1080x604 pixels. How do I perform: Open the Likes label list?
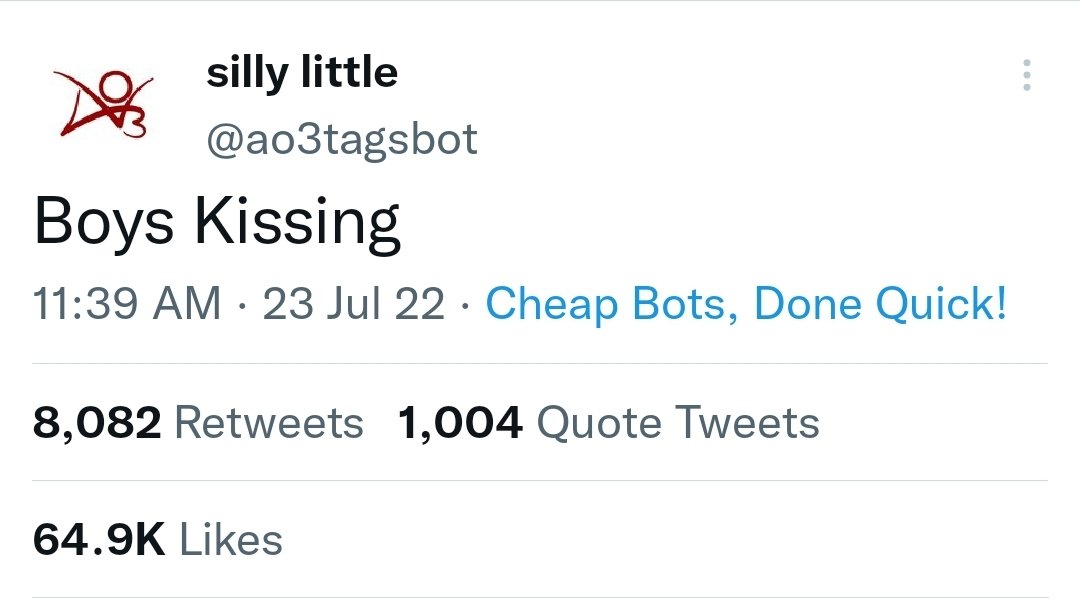pyautogui.click(x=231, y=539)
